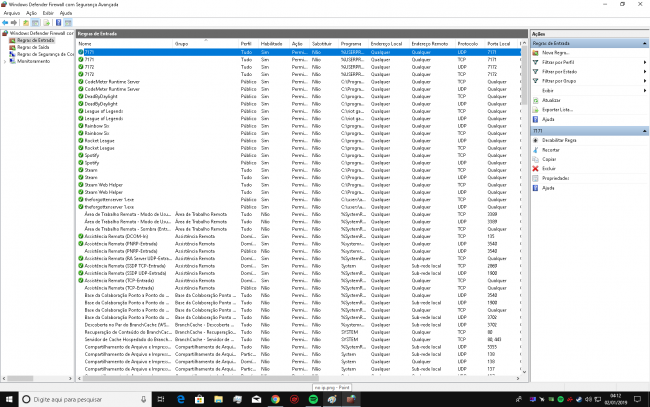Sort by the Nome column header
650x407 pixels.
point(124,44)
